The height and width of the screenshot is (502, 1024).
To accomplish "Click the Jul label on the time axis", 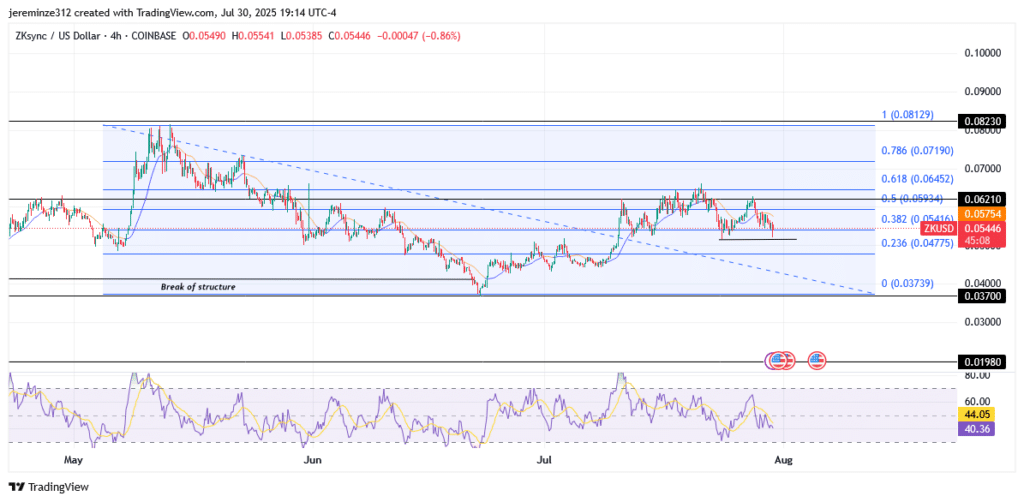I will [544, 460].
